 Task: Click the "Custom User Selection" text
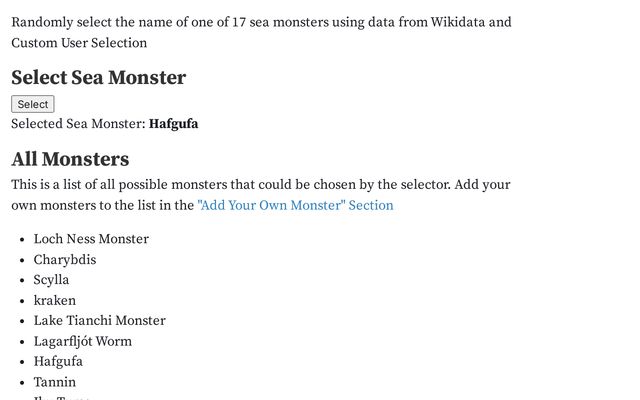79,43
